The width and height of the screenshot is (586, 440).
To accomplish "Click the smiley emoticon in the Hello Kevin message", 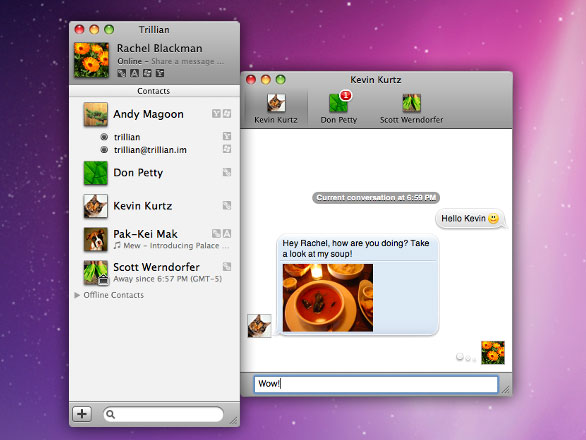I will point(493,218).
